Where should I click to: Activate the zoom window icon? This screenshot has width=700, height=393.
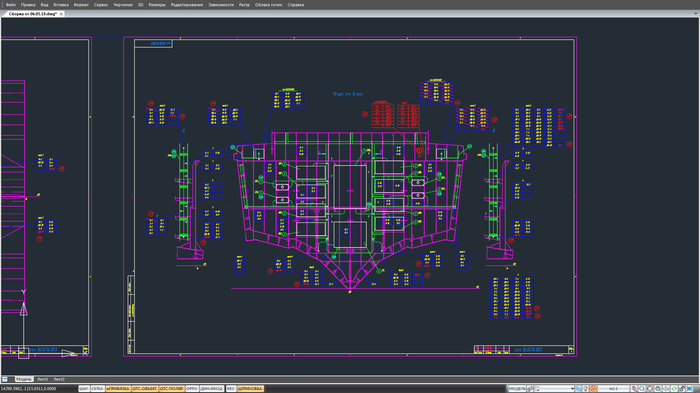tap(650, 389)
